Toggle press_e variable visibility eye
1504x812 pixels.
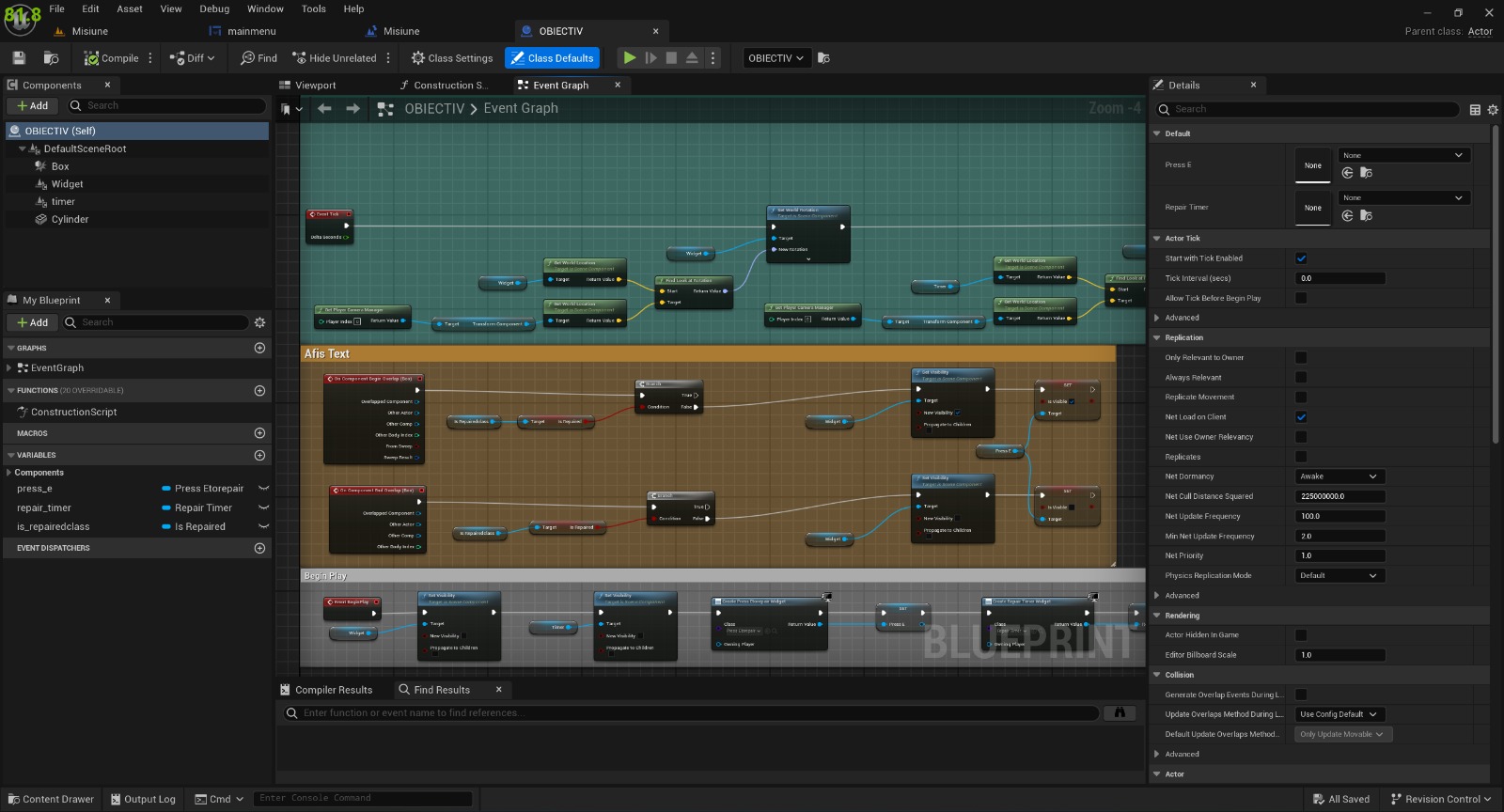point(263,489)
